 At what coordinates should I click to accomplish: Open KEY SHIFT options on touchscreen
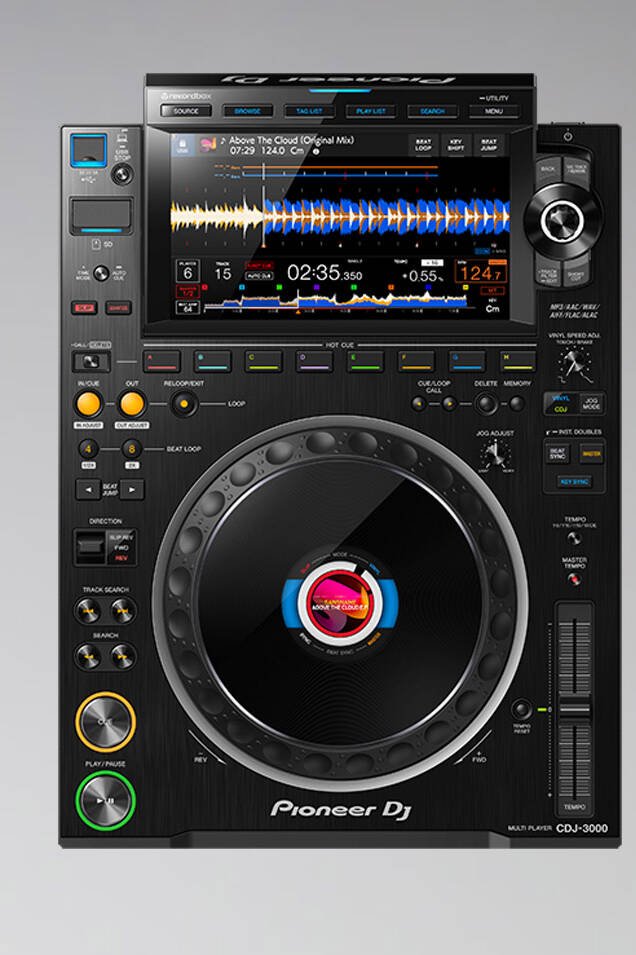click(x=456, y=146)
